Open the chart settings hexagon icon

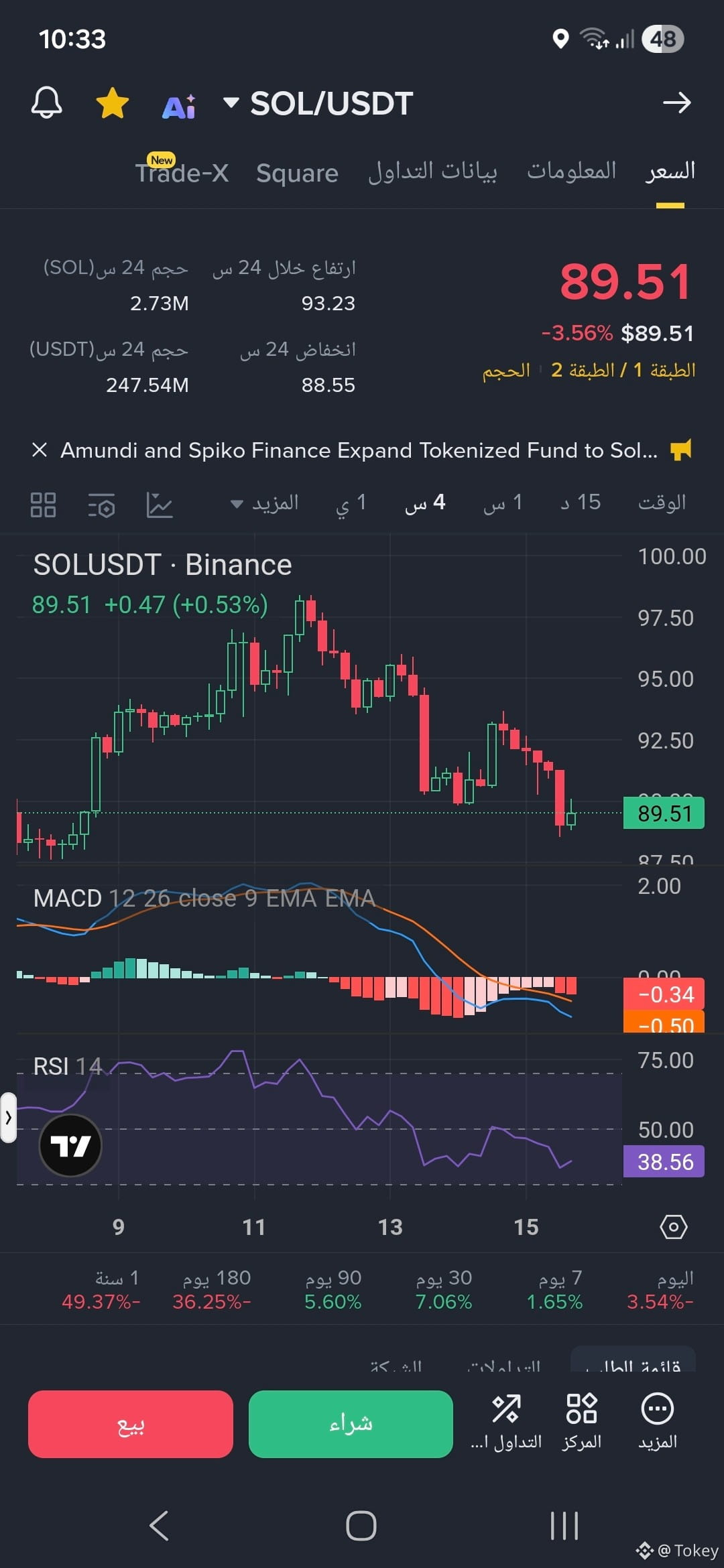click(x=674, y=1227)
